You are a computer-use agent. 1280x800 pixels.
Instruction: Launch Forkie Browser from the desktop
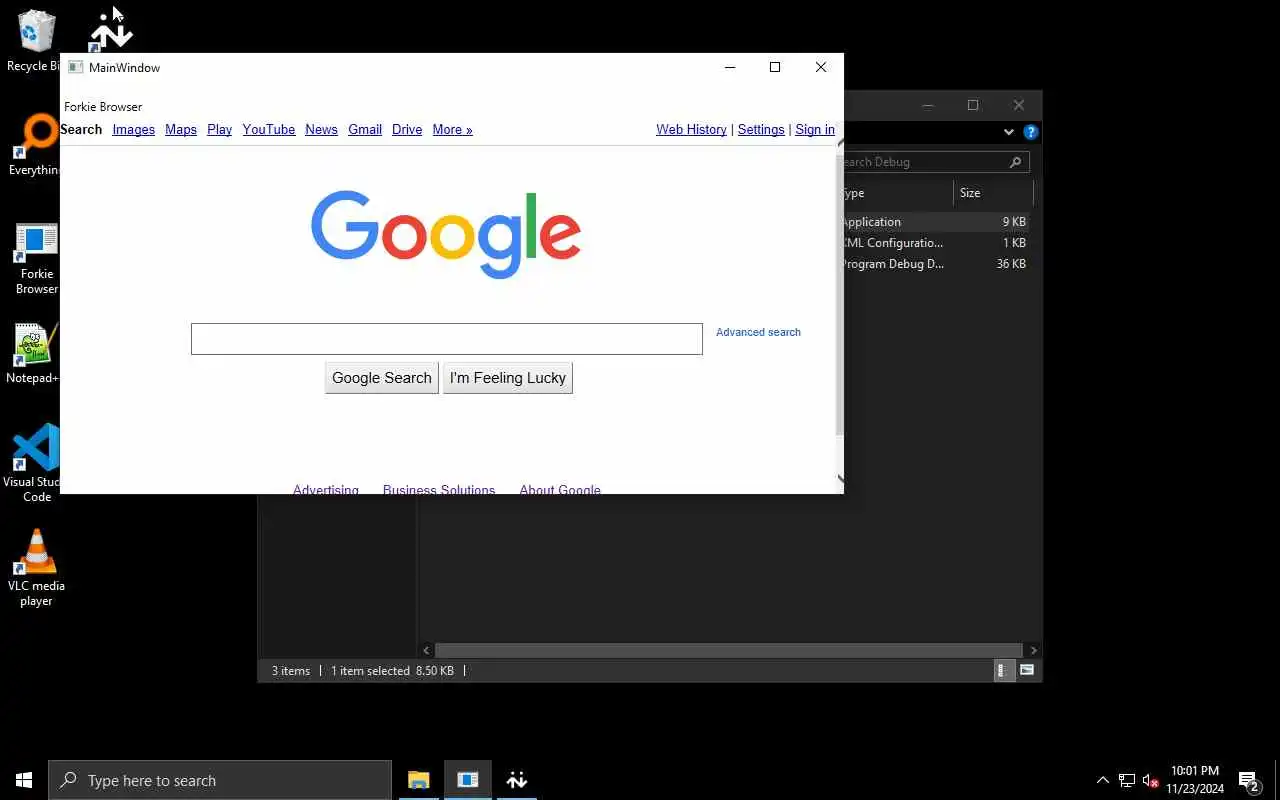point(36,258)
